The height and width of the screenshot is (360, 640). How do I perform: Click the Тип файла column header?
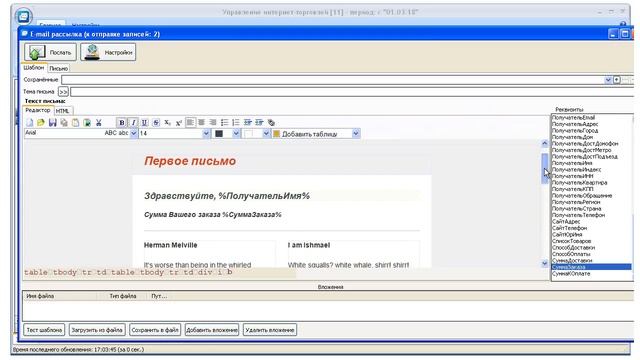point(122,296)
